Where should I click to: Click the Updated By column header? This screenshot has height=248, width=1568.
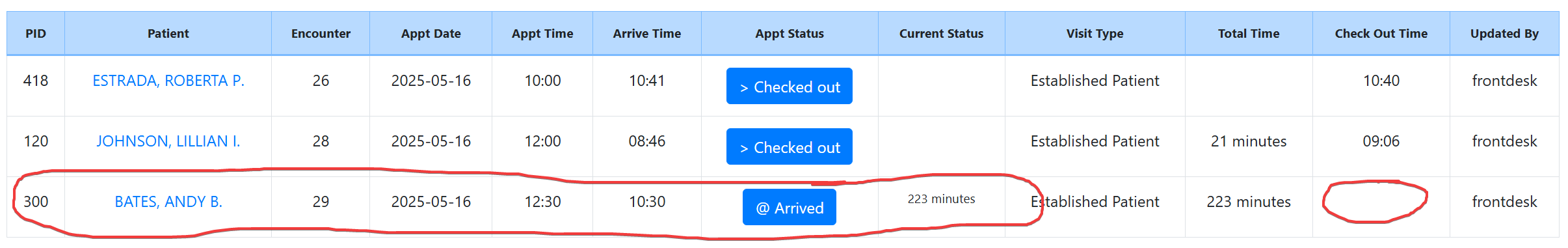pos(1504,33)
